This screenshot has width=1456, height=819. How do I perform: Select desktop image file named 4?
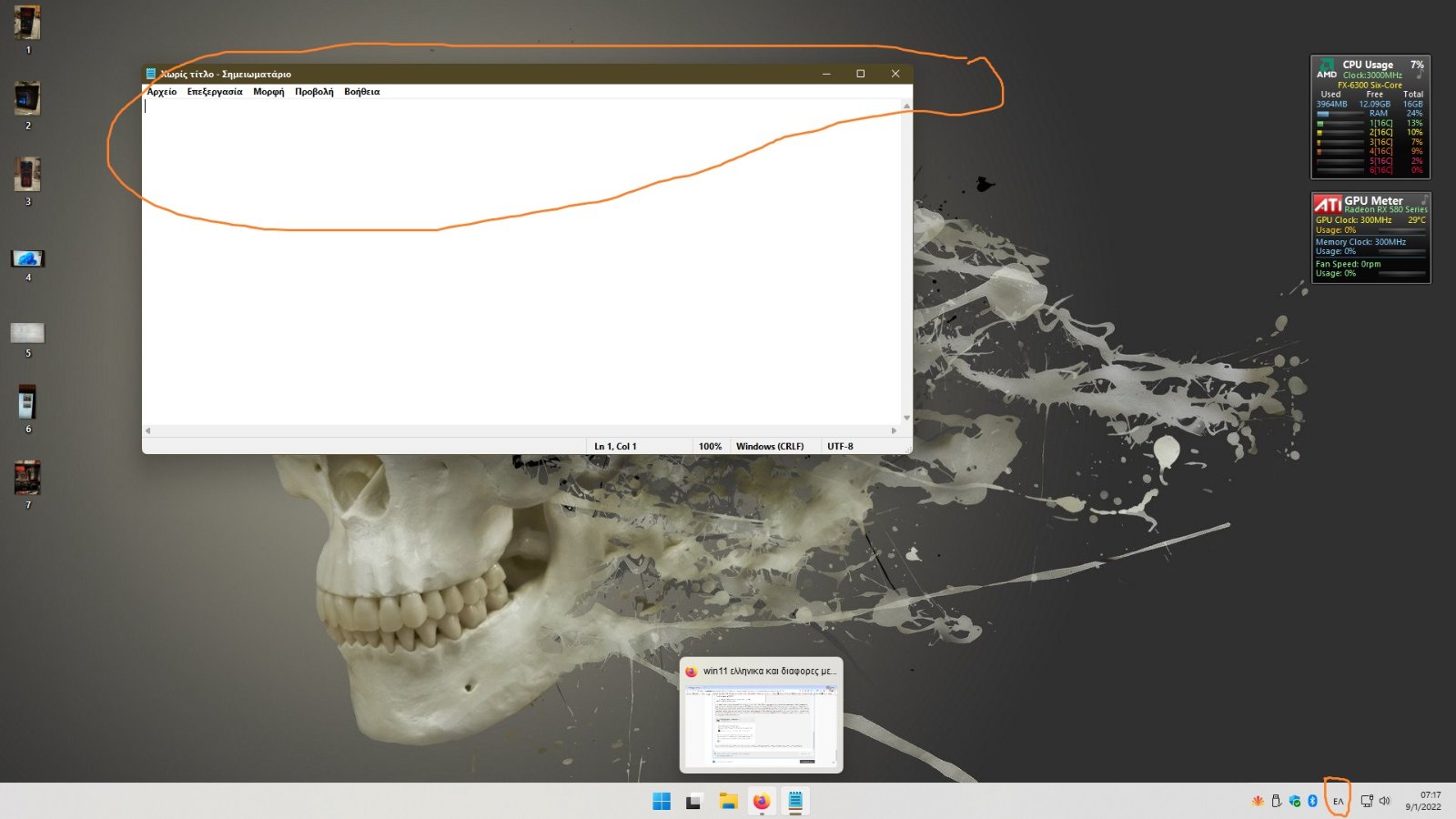click(27, 259)
